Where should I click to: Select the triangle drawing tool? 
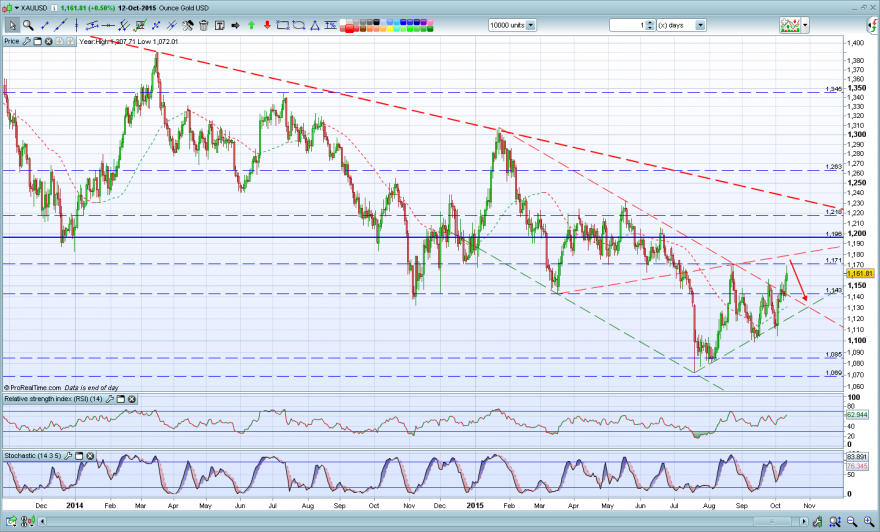click(x=315, y=25)
